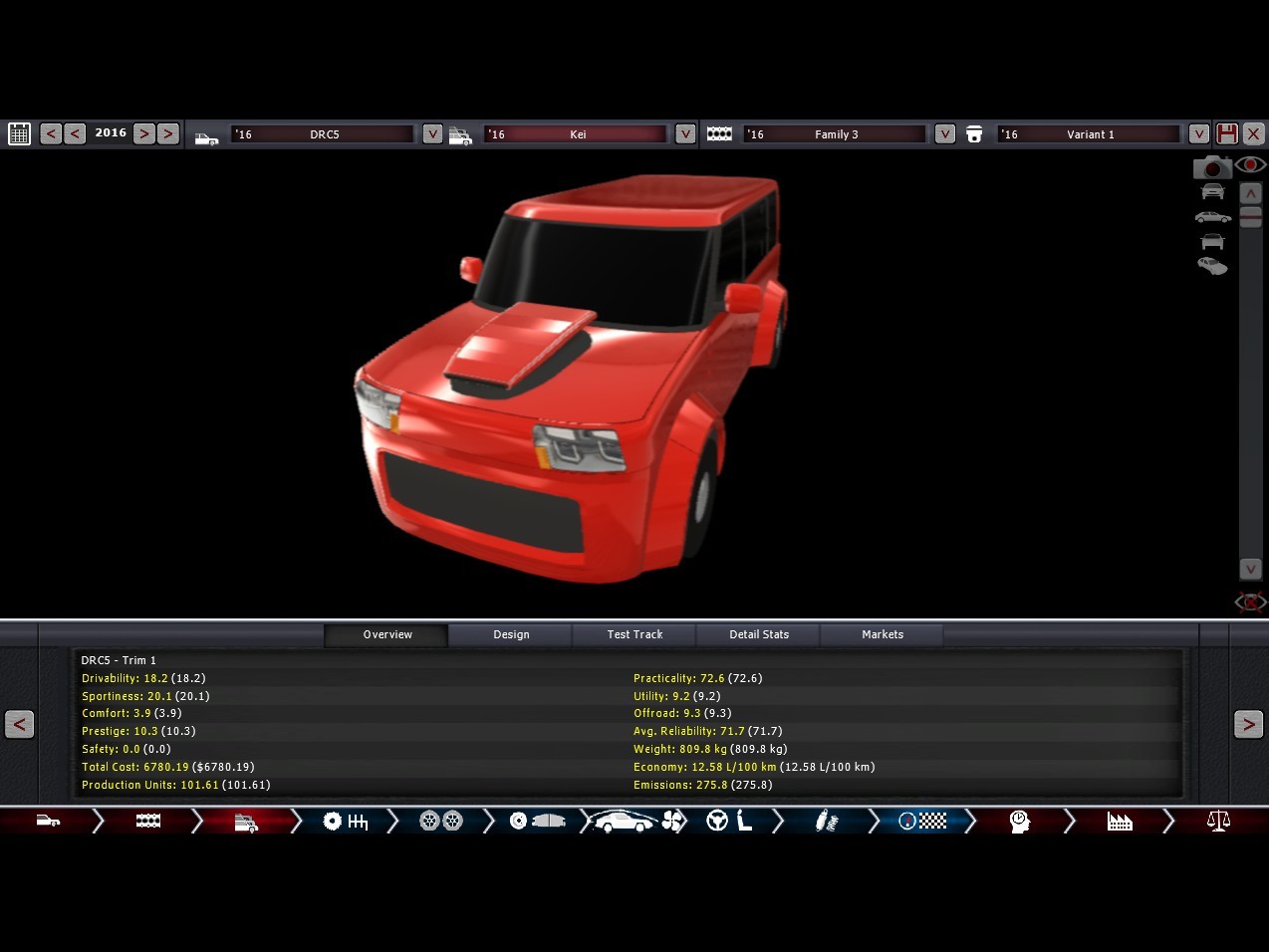Viewport: 1269px width, 952px height.
Task: Go to the suspension spring step icon
Action: [826, 822]
